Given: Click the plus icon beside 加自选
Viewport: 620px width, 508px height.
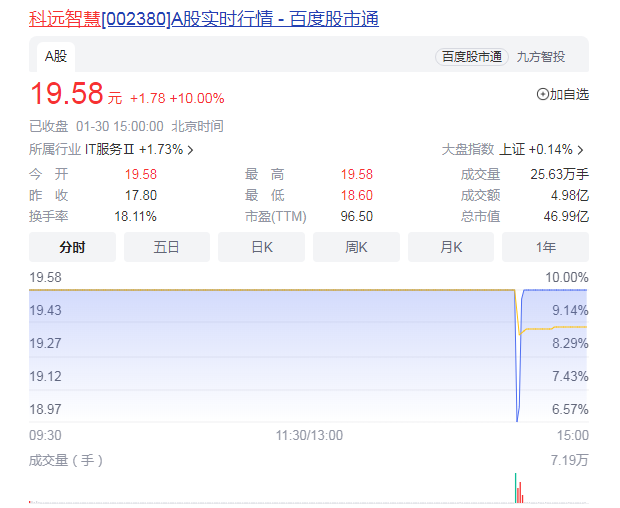Looking at the screenshot, I should [x=542, y=94].
